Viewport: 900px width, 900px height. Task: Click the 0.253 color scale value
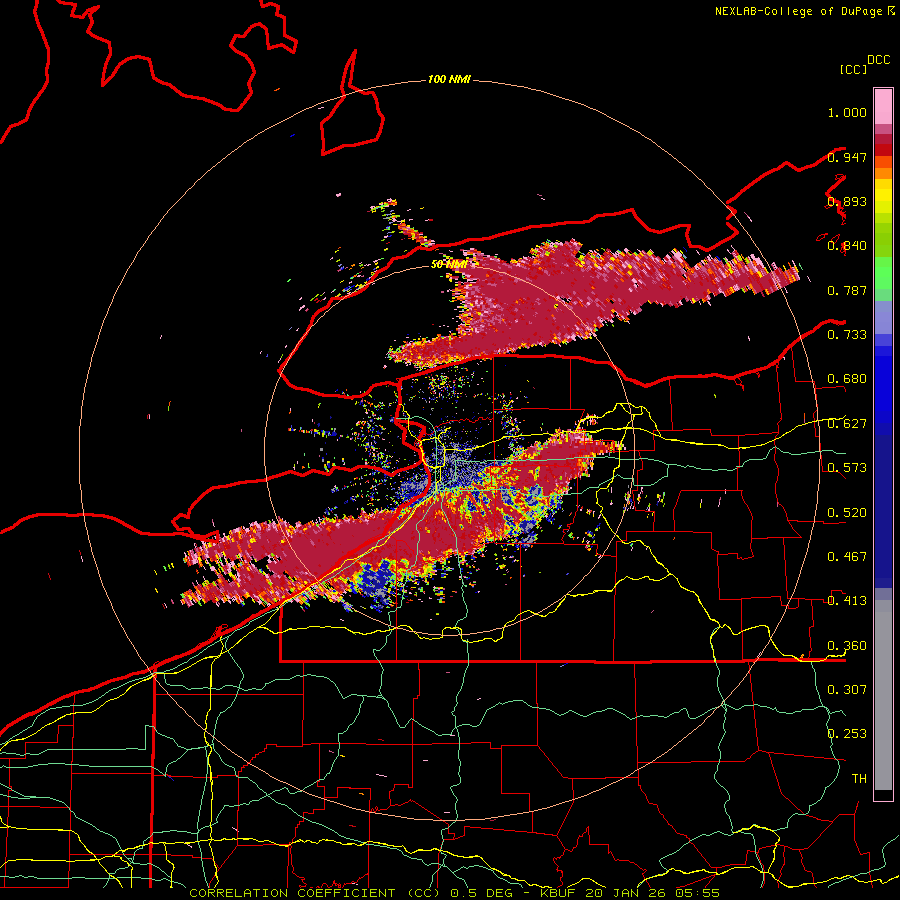(847, 734)
